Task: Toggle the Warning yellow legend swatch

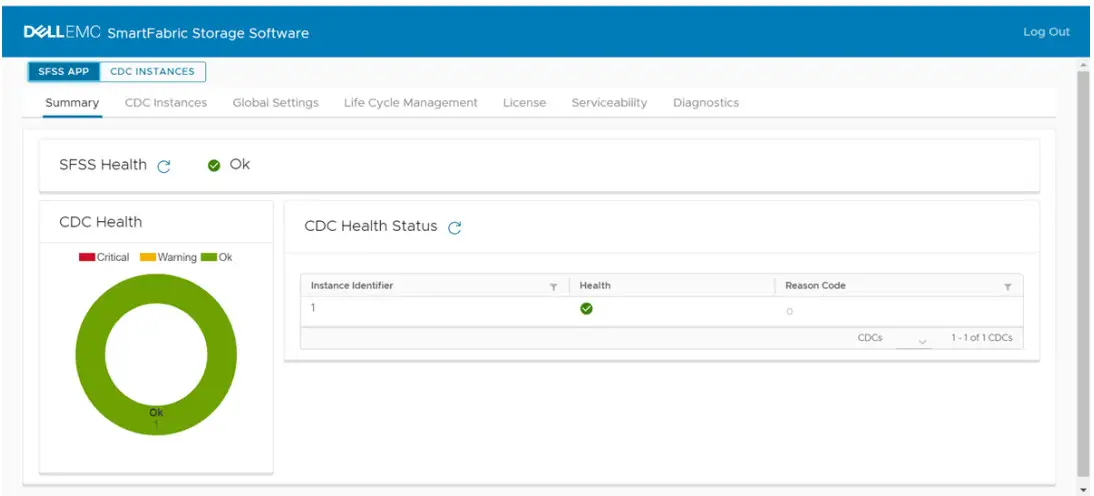Action: click(x=148, y=257)
